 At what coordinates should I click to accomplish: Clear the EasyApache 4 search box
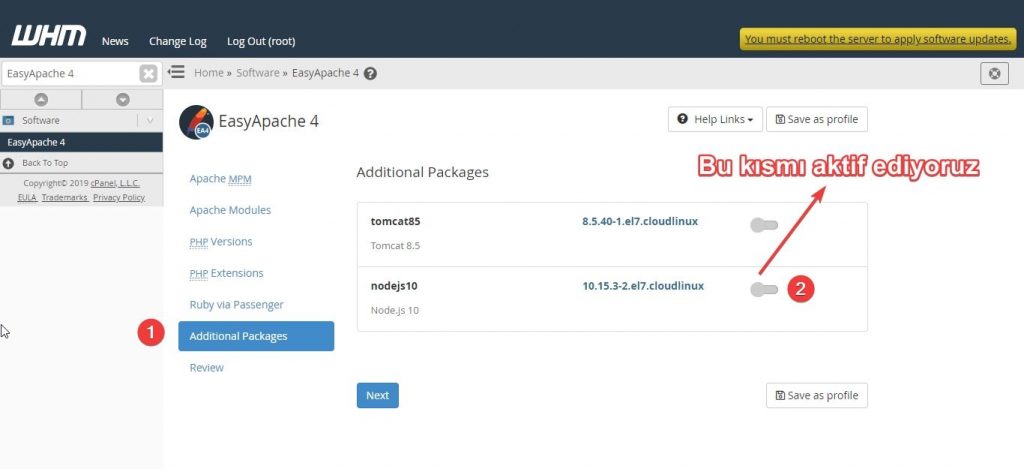(x=148, y=74)
